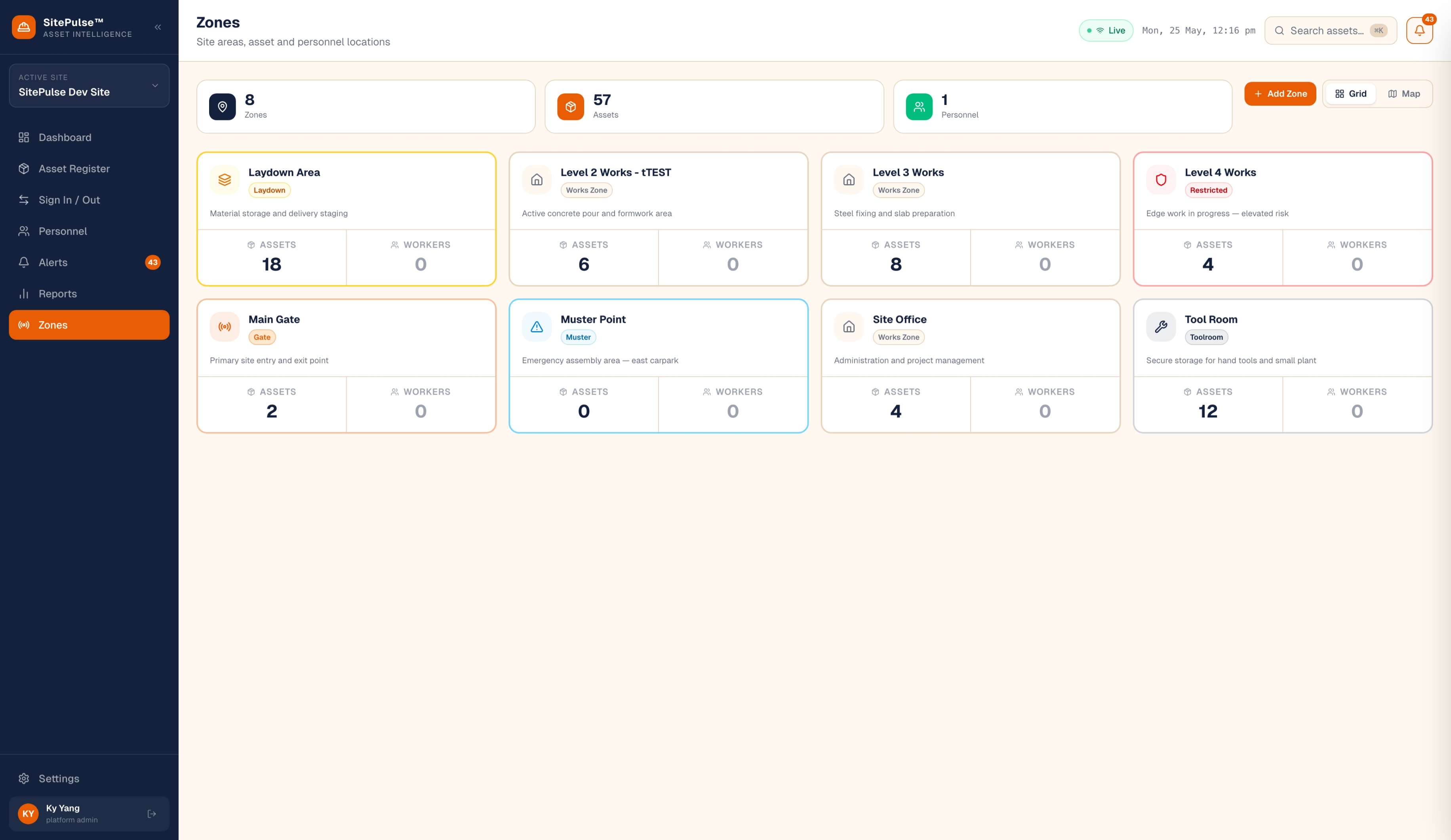
Task: Open the Muster Point title
Action: click(593, 319)
